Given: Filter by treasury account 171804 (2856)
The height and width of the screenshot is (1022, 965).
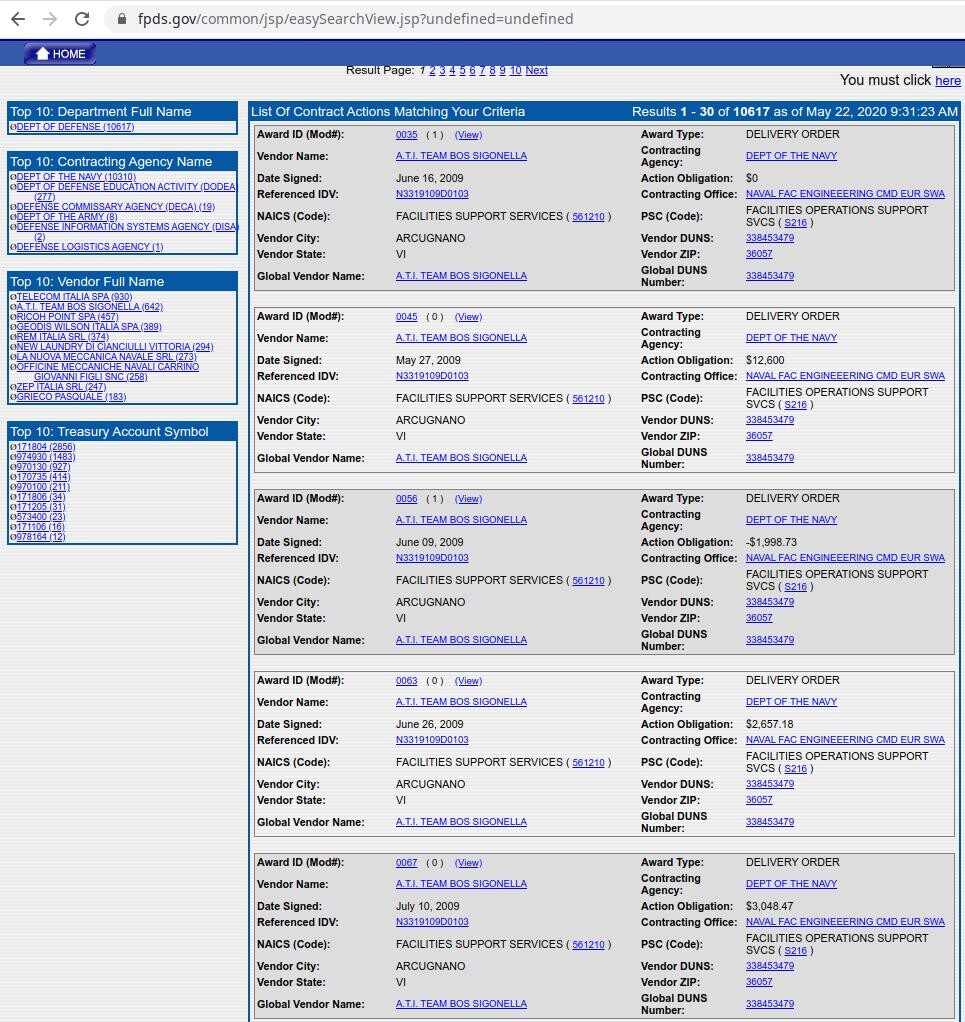Looking at the screenshot, I should tap(46, 446).
